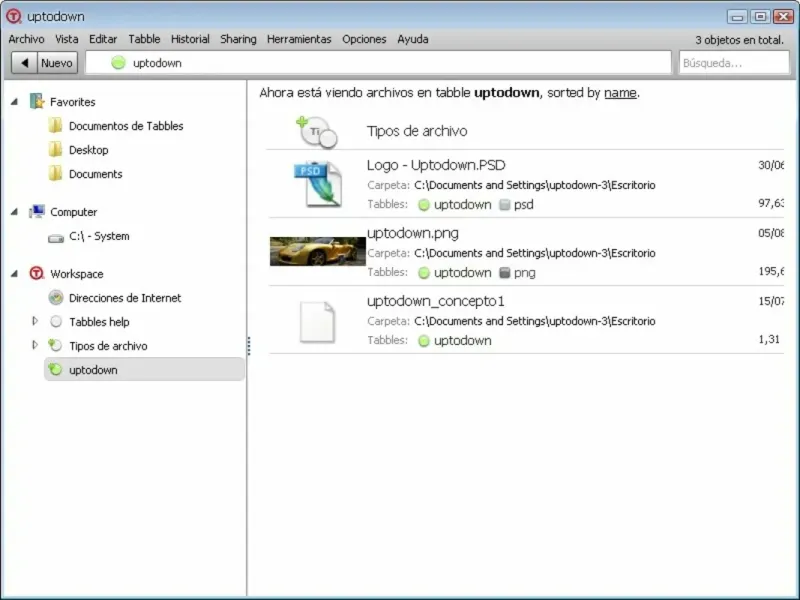Click the Documentos de Tabbles folder icon

coord(55,126)
